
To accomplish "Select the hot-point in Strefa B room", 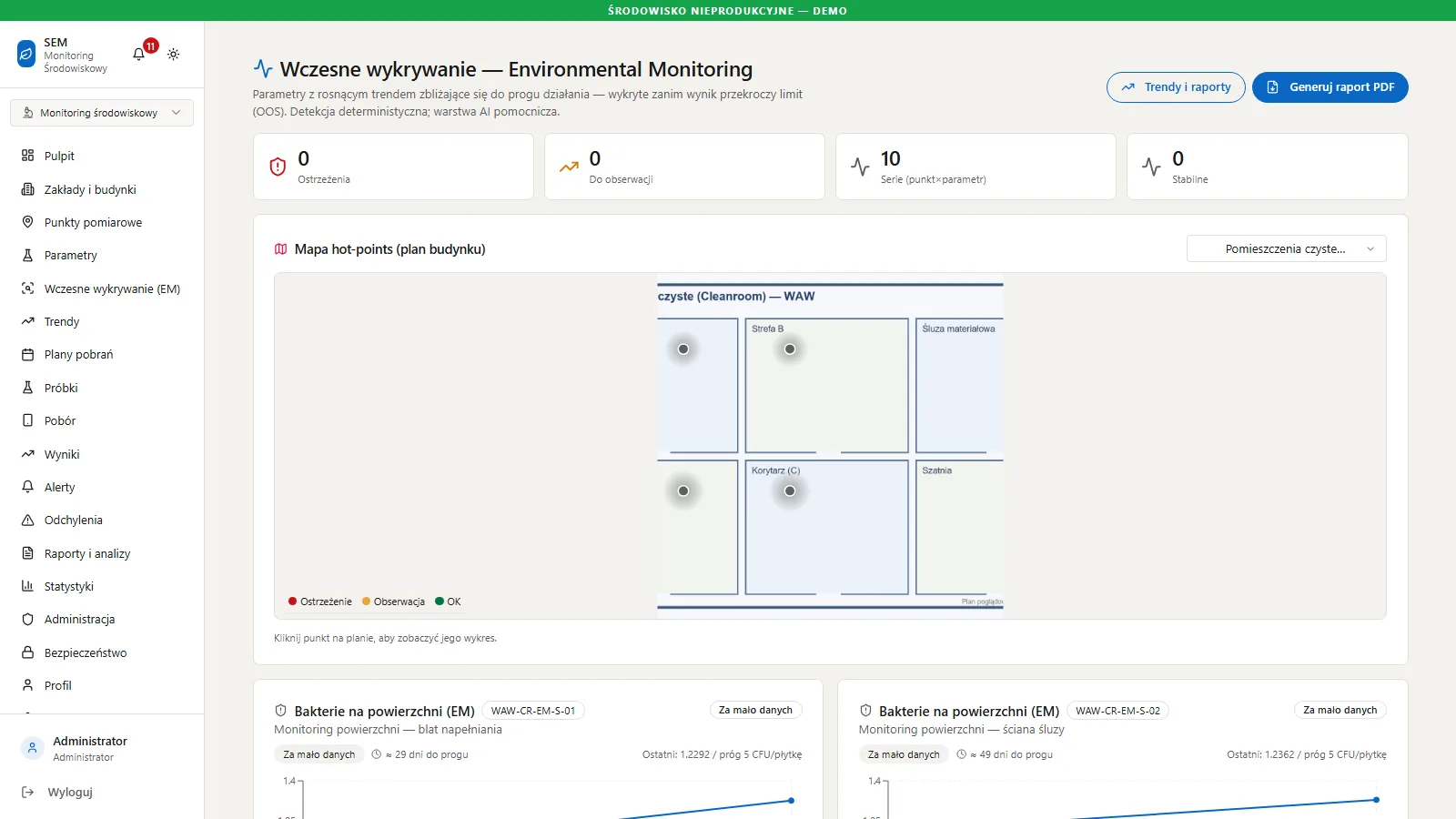I will (x=790, y=349).
